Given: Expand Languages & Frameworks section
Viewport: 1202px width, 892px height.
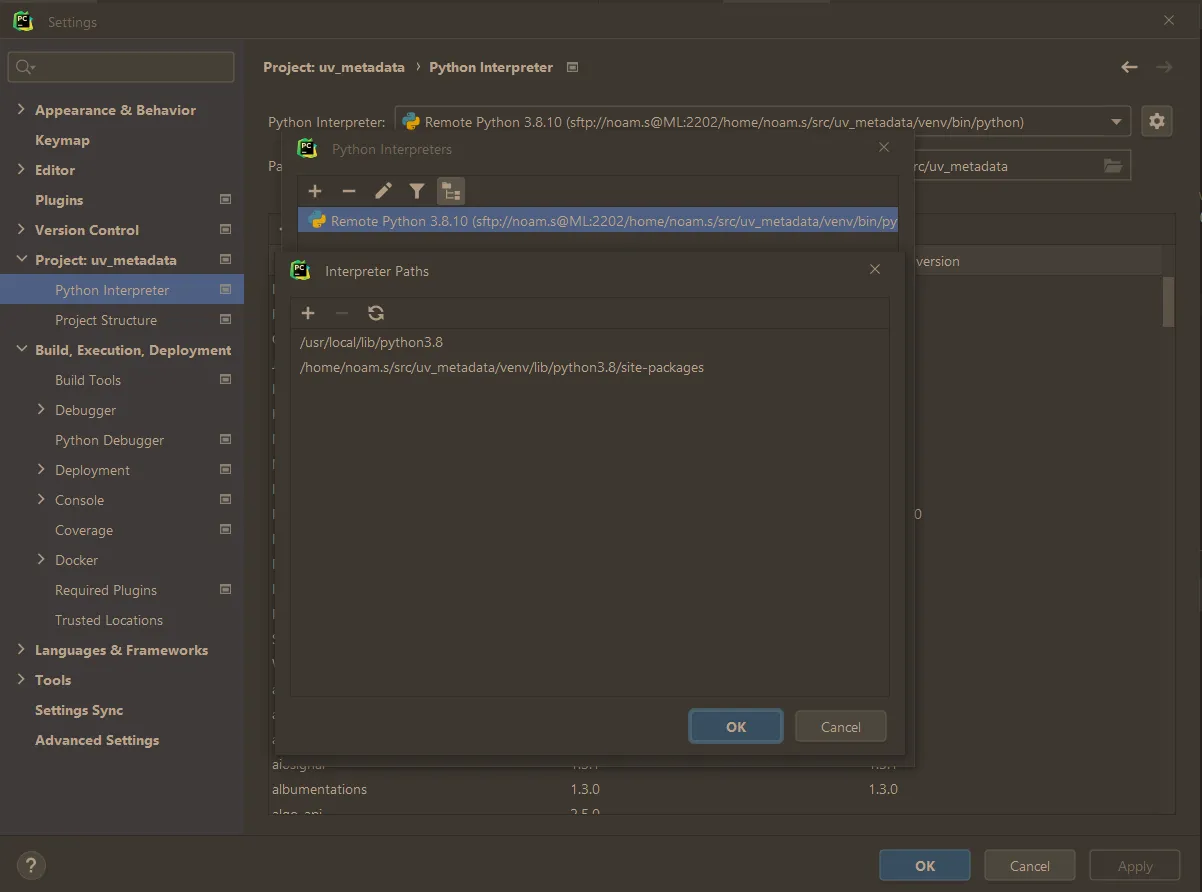Looking at the screenshot, I should coord(21,650).
